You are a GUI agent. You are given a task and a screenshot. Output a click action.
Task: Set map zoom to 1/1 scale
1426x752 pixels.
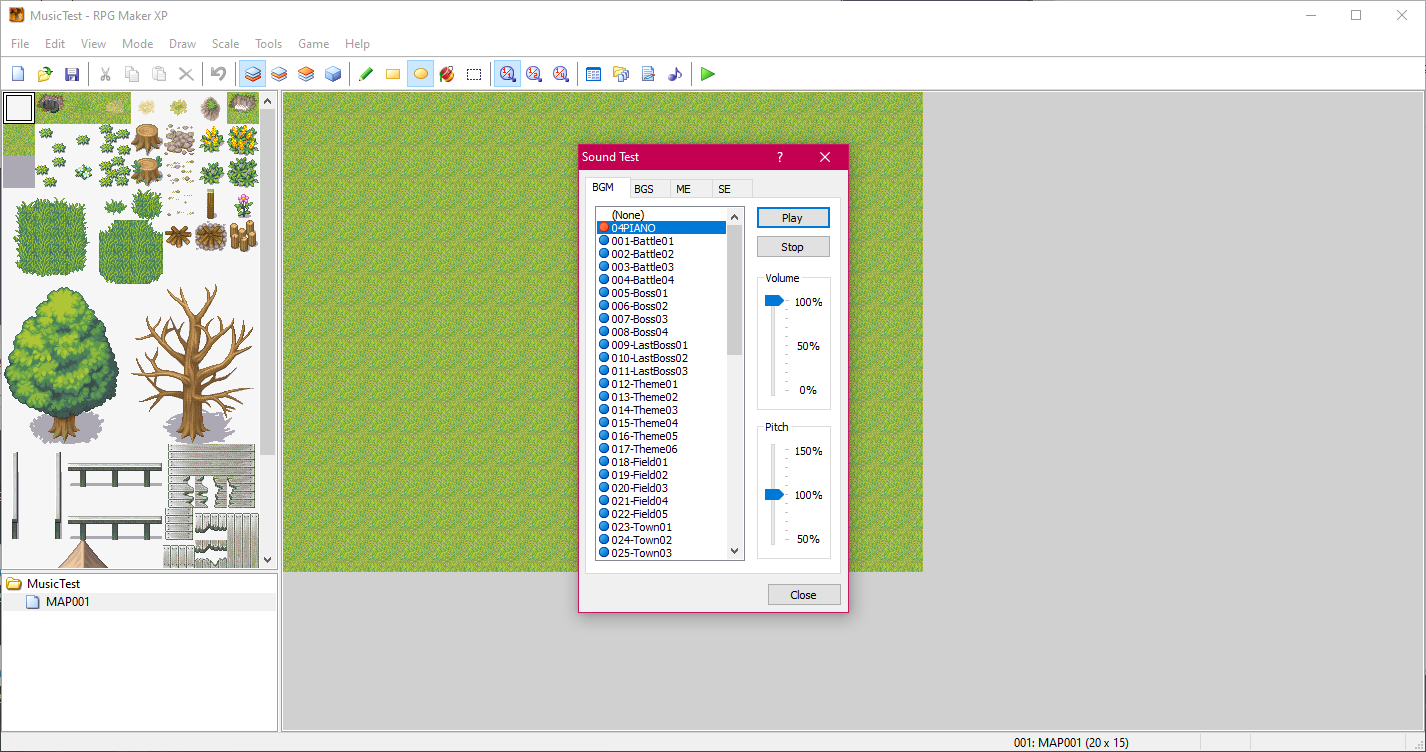point(508,74)
